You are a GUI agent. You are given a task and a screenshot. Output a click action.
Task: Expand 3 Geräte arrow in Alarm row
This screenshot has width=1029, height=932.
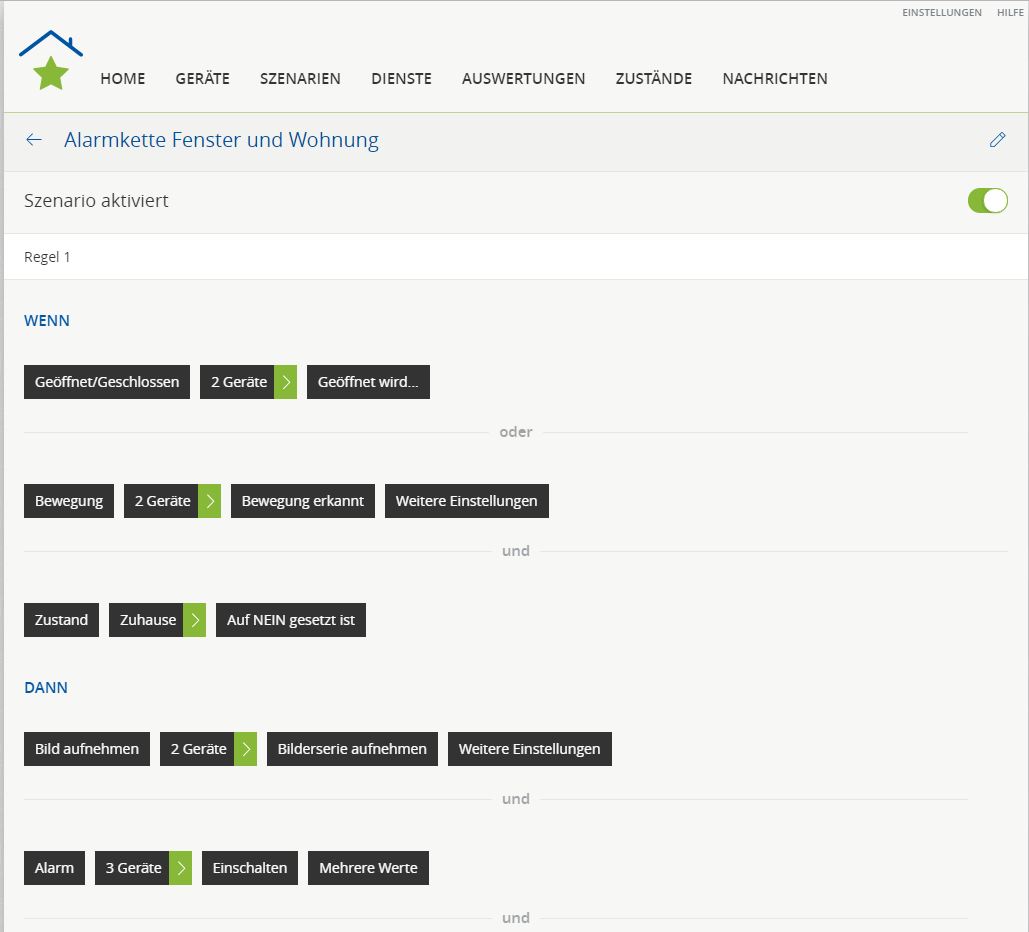tap(181, 868)
